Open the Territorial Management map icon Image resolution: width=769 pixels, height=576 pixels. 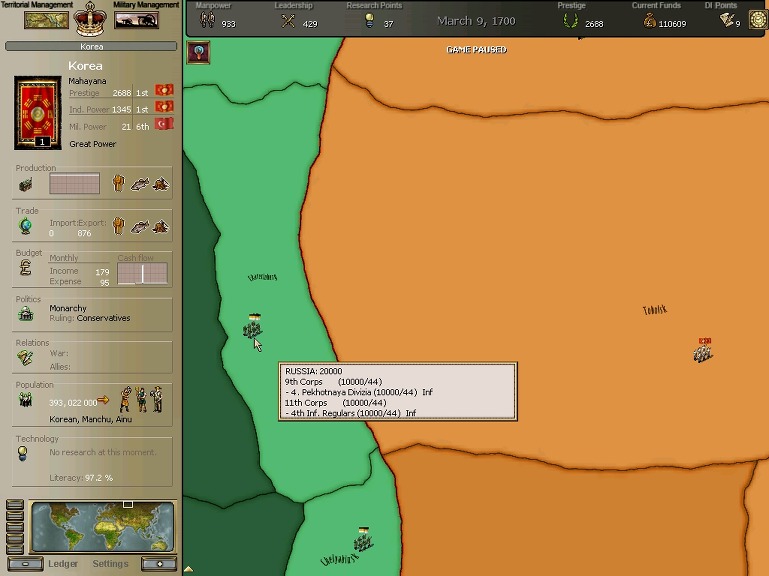(46, 20)
